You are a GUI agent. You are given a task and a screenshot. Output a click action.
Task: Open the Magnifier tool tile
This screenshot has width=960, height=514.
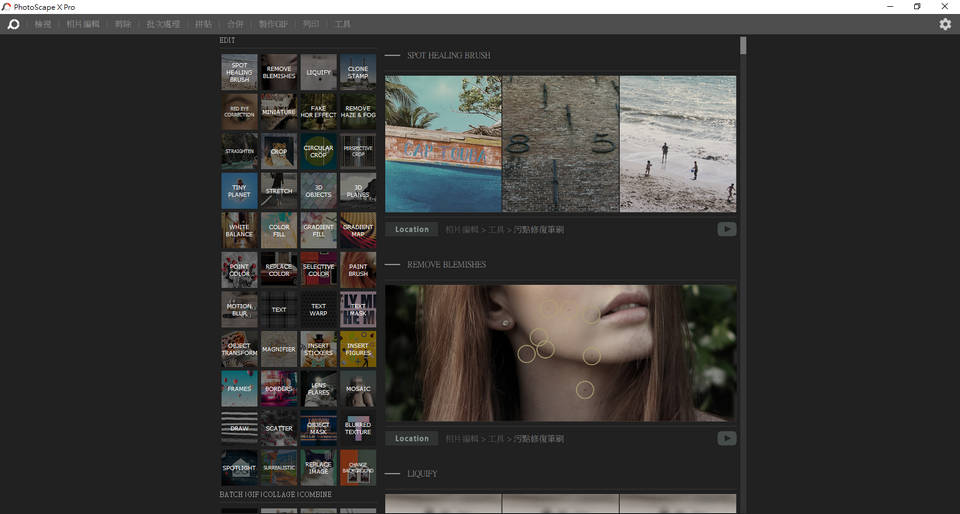[279, 349]
